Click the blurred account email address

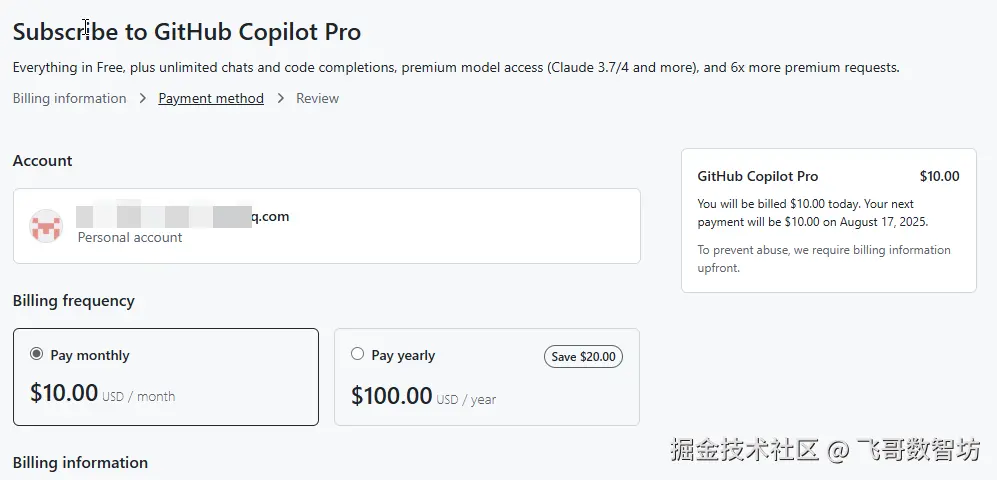pyautogui.click(x=183, y=216)
